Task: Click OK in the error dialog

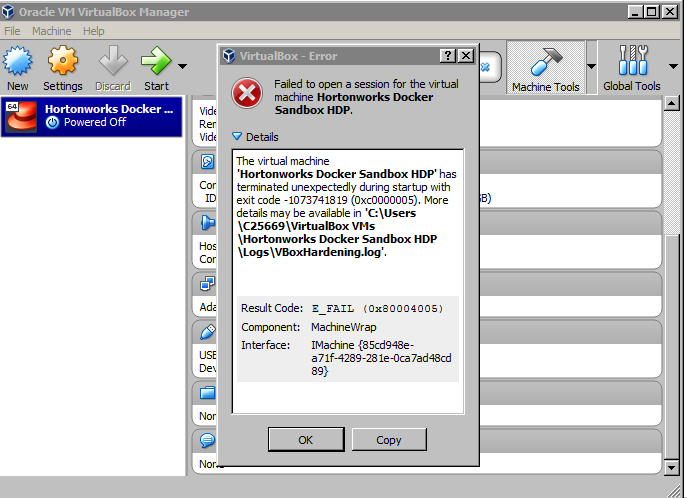Action: 306,440
